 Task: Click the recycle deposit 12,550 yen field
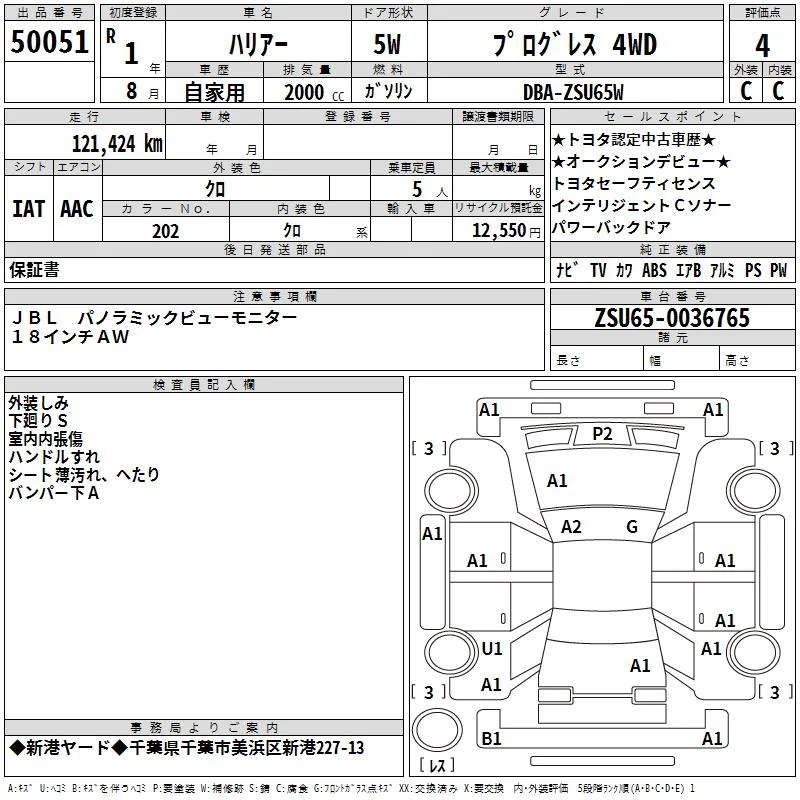click(x=498, y=230)
